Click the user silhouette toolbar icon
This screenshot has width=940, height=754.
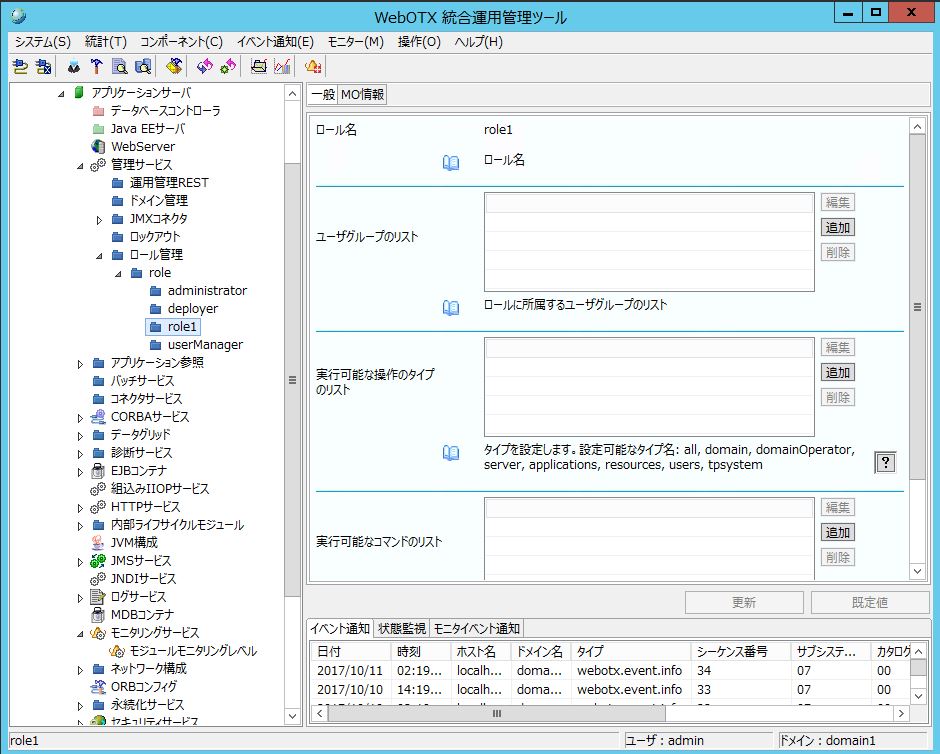[x=73, y=67]
